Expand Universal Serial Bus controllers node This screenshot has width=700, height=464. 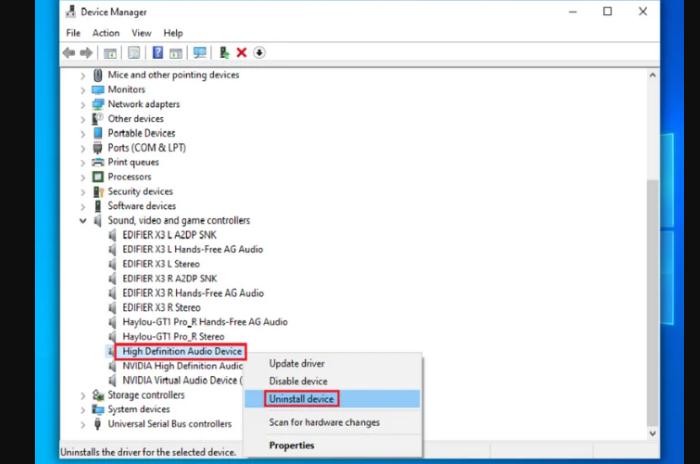(83, 424)
